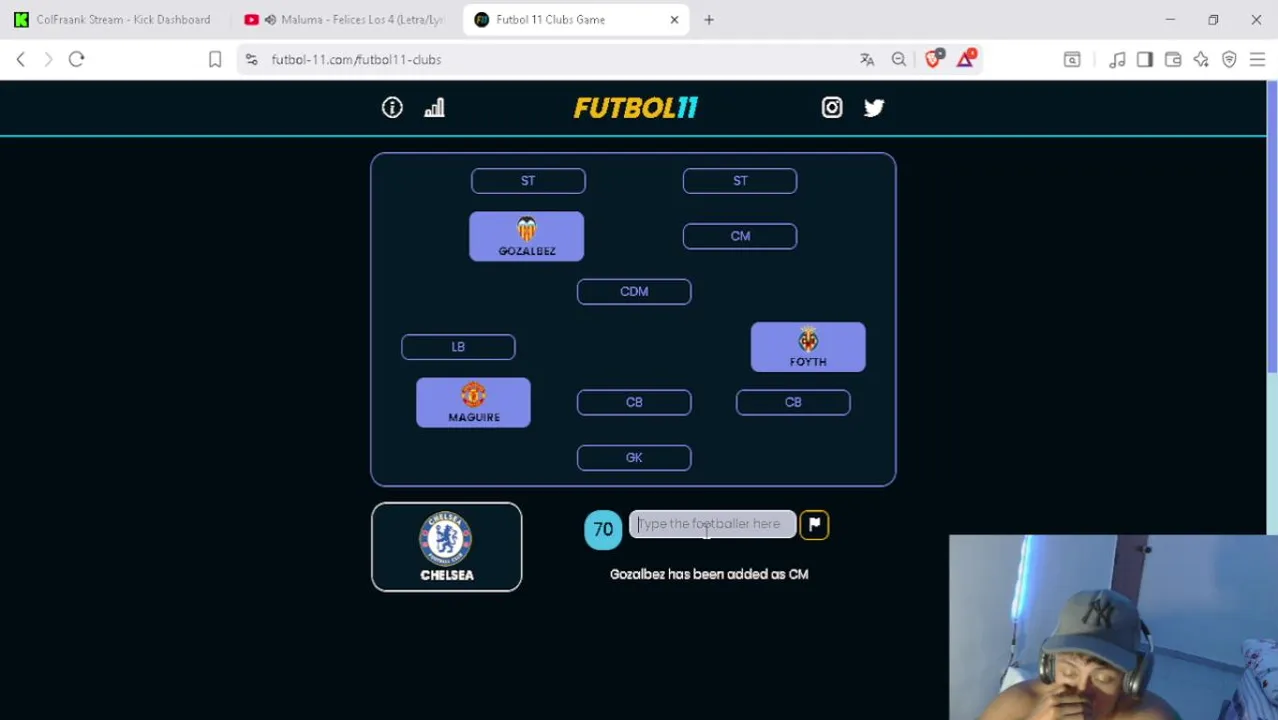Click the Brave Rewards triangle icon

(965, 59)
